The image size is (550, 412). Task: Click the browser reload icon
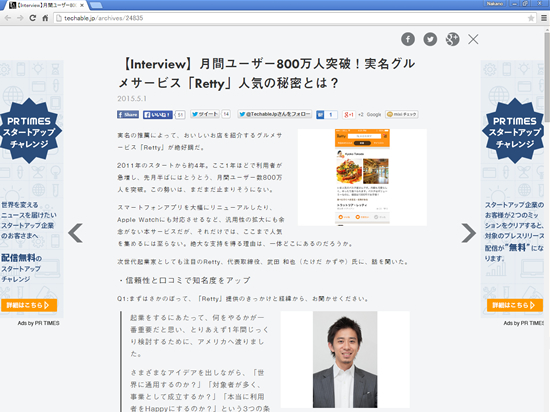33,18
